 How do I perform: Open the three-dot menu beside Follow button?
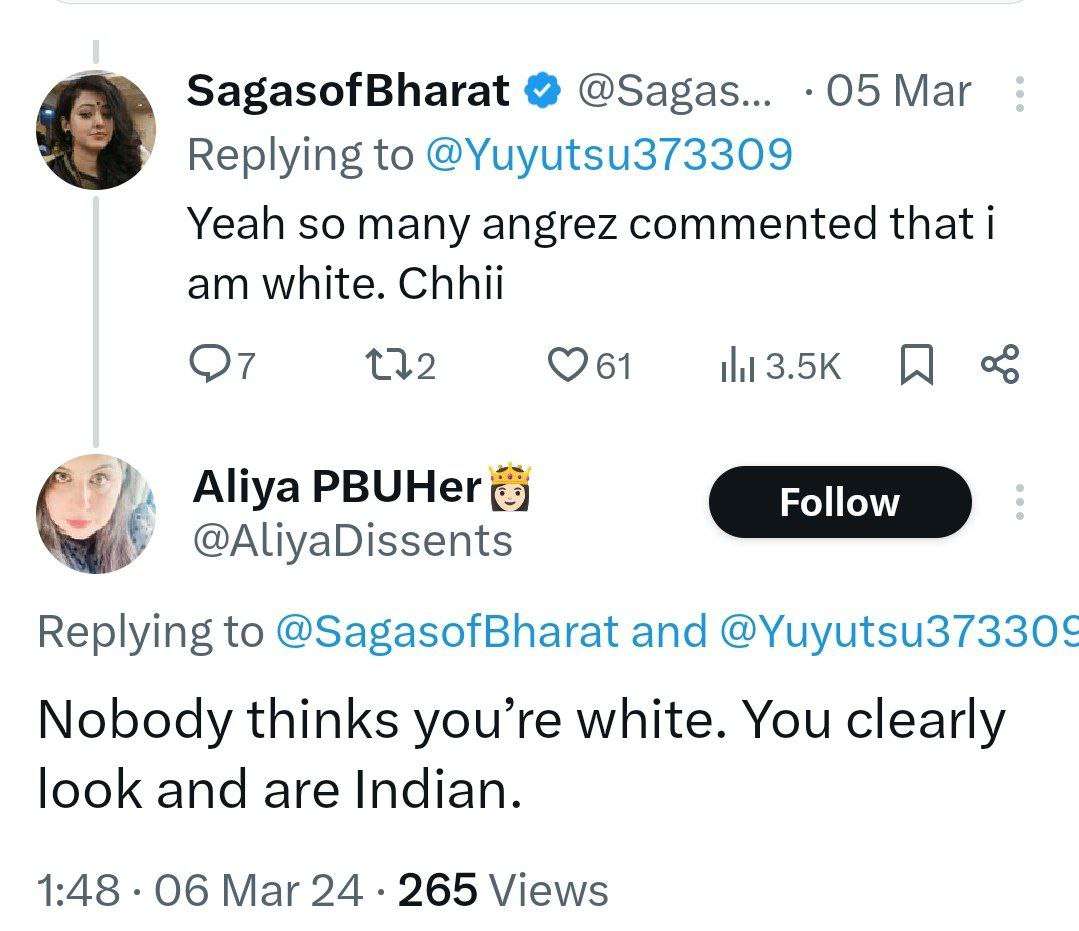tap(1019, 502)
